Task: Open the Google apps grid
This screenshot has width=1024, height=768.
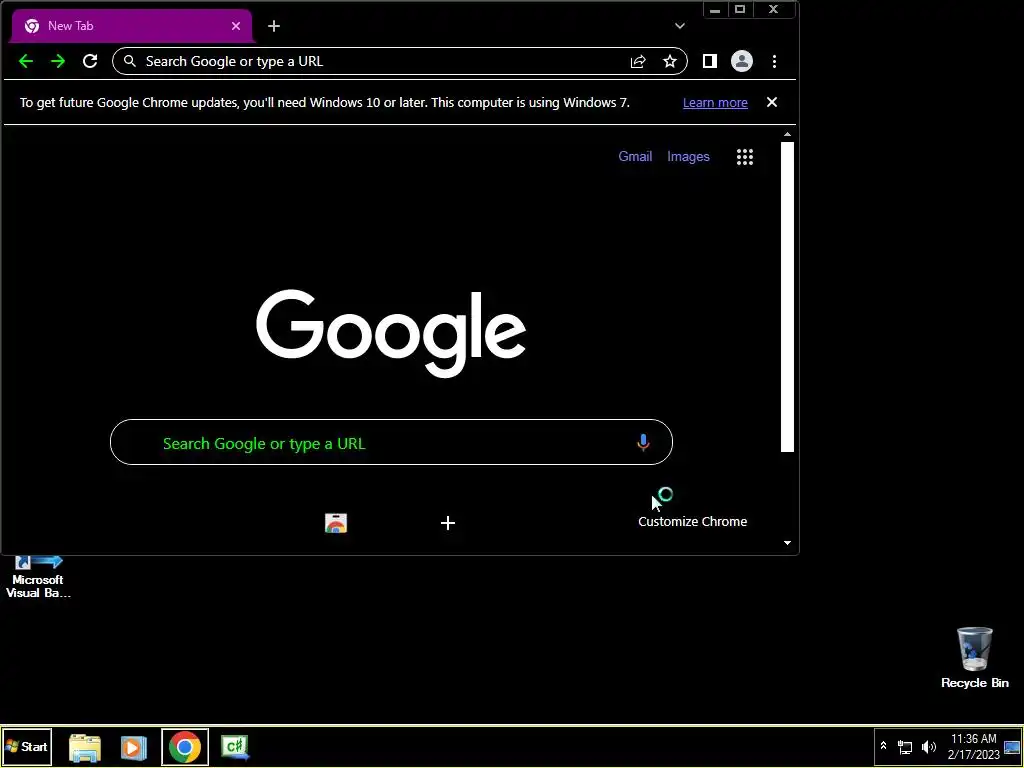Action: [744, 157]
